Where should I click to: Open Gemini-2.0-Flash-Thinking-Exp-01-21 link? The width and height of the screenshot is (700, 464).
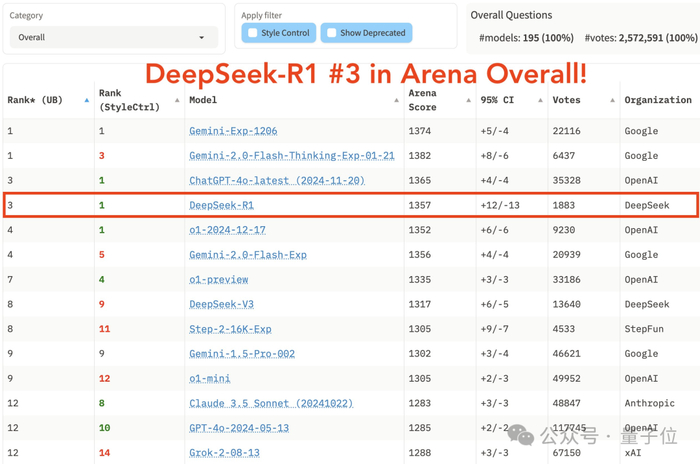coord(292,155)
